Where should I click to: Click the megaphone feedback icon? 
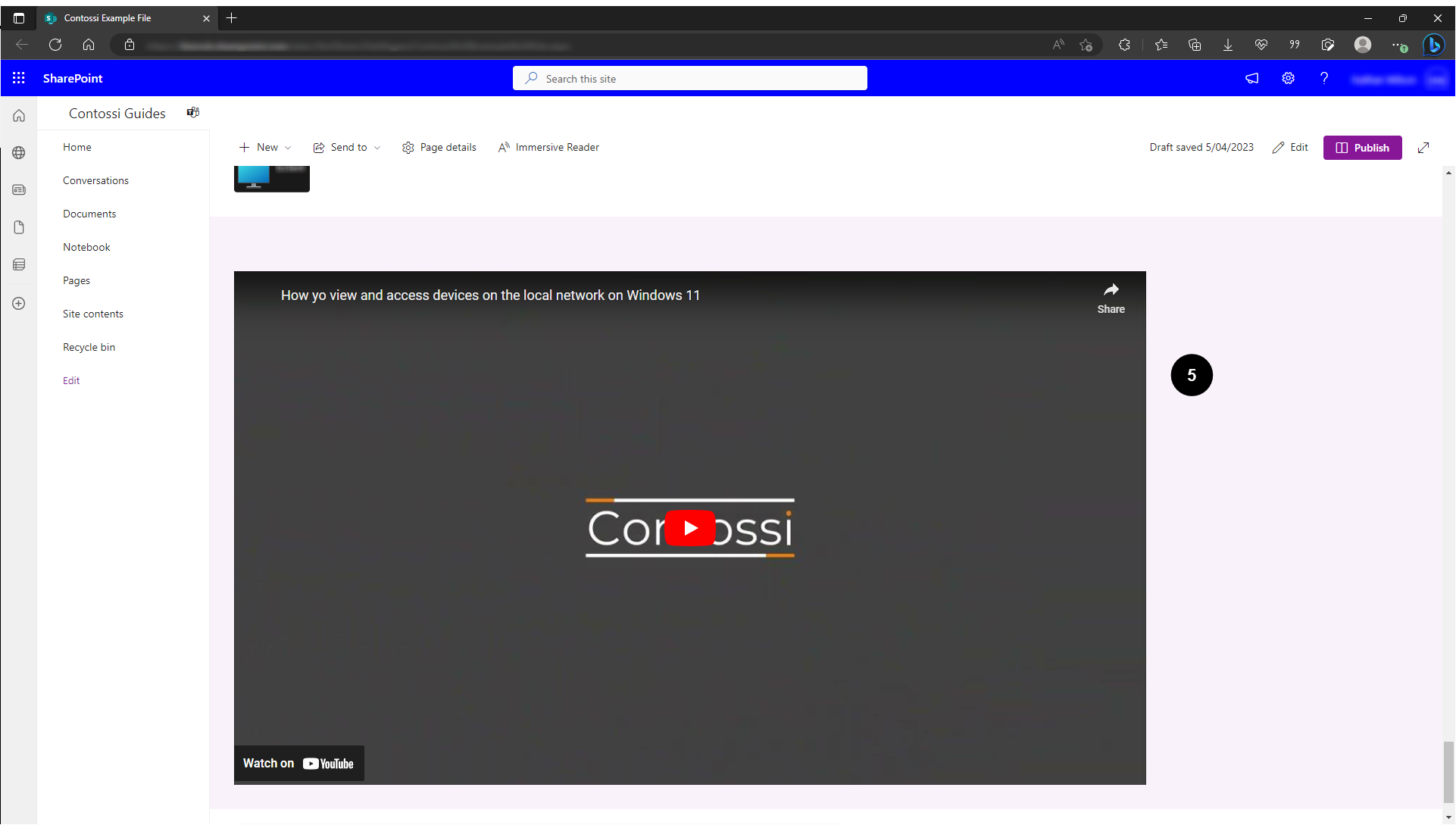tap(1251, 78)
